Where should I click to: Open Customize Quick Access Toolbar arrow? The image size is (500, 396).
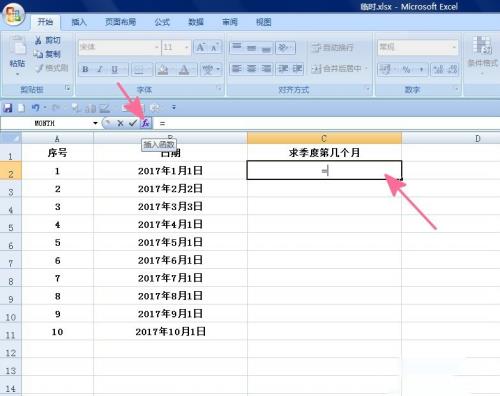coord(174,108)
